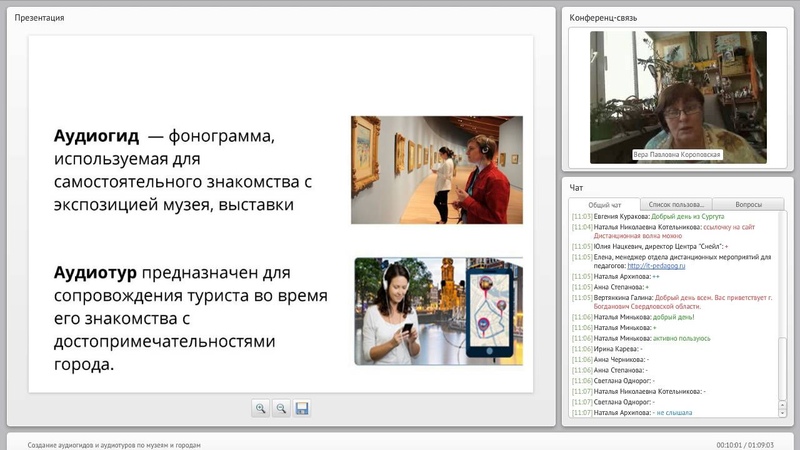Switch to the Общий чат tab
The width and height of the screenshot is (800, 450).
pyautogui.click(x=604, y=204)
